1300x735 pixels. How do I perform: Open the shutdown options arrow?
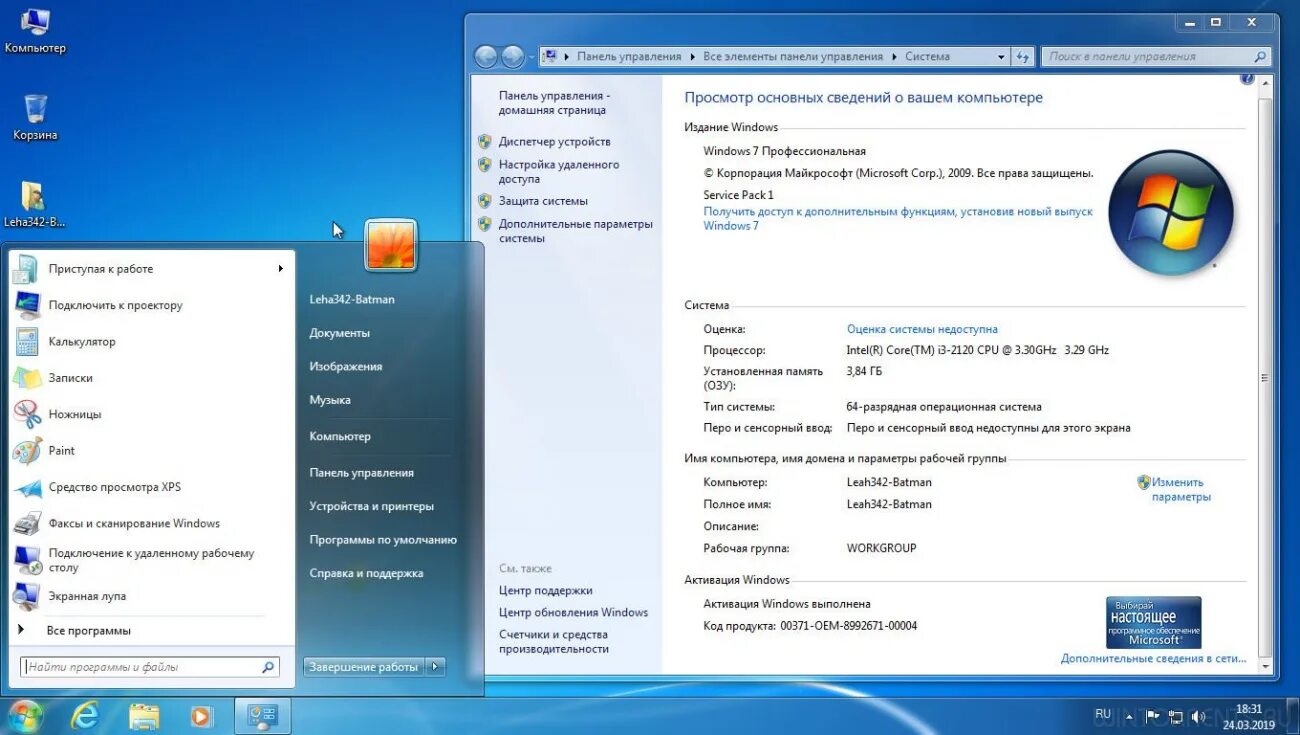click(x=435, y=667)
